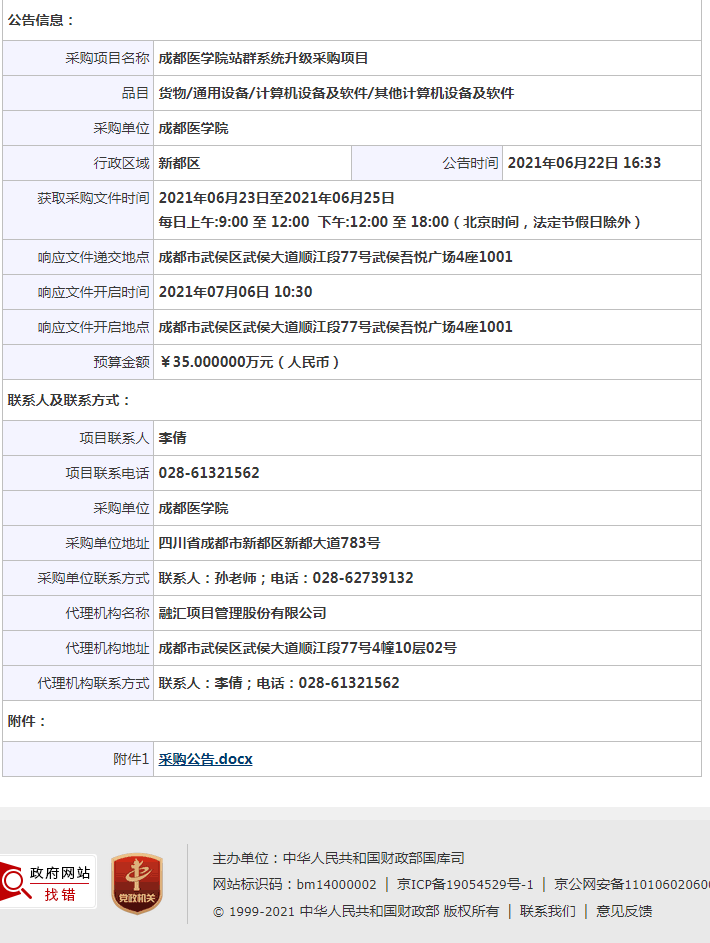Click the purchaser contact 孙老师 phone entry

click(285, 578)
